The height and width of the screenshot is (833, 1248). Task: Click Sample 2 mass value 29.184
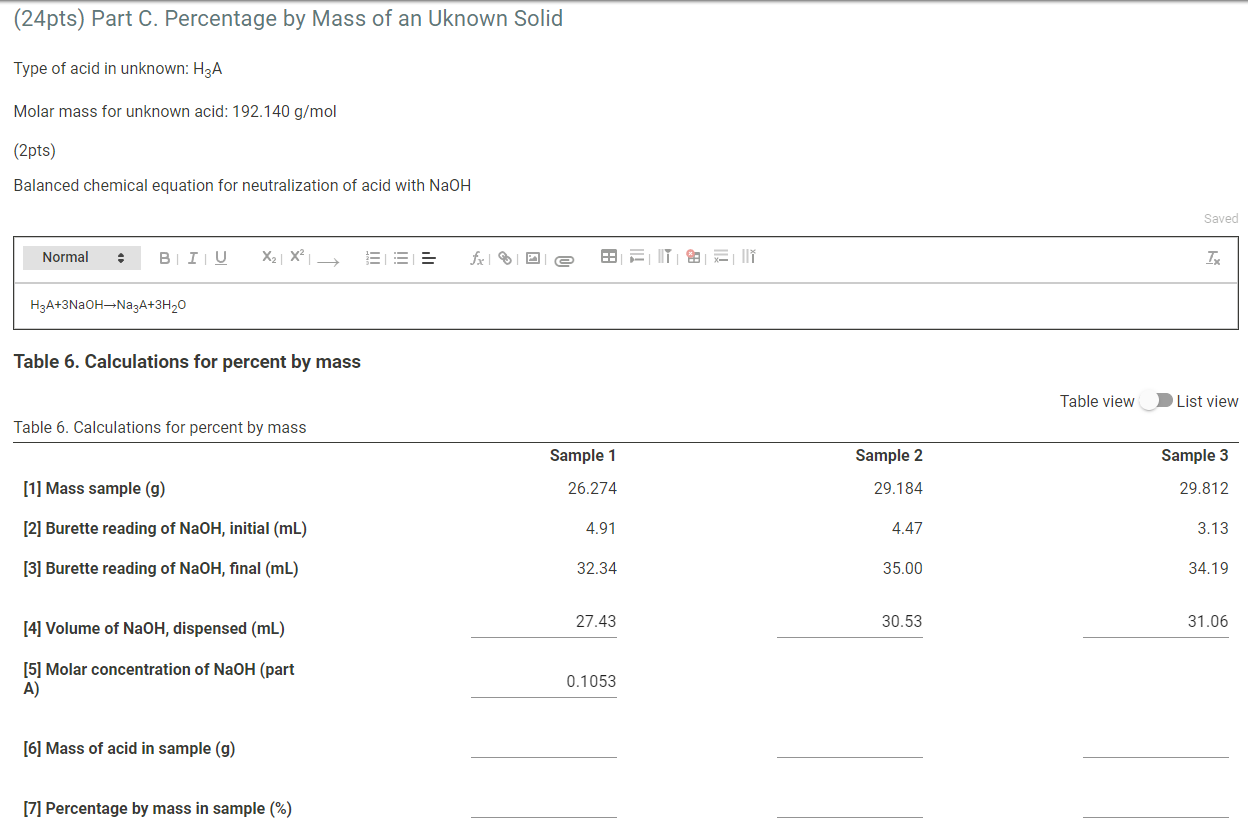coord(898,488)
